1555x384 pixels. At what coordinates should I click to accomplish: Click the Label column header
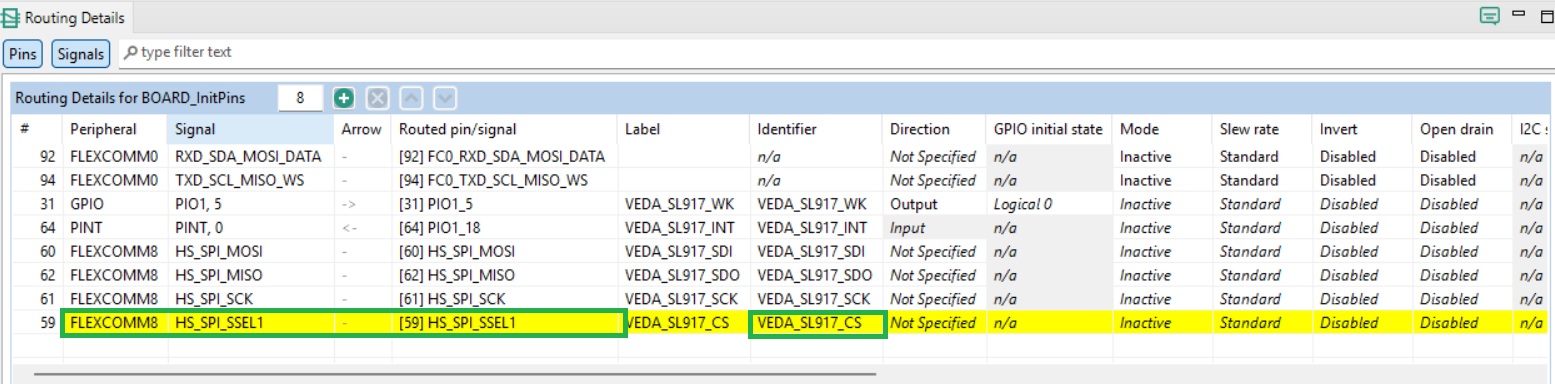(x=683, y=129)
